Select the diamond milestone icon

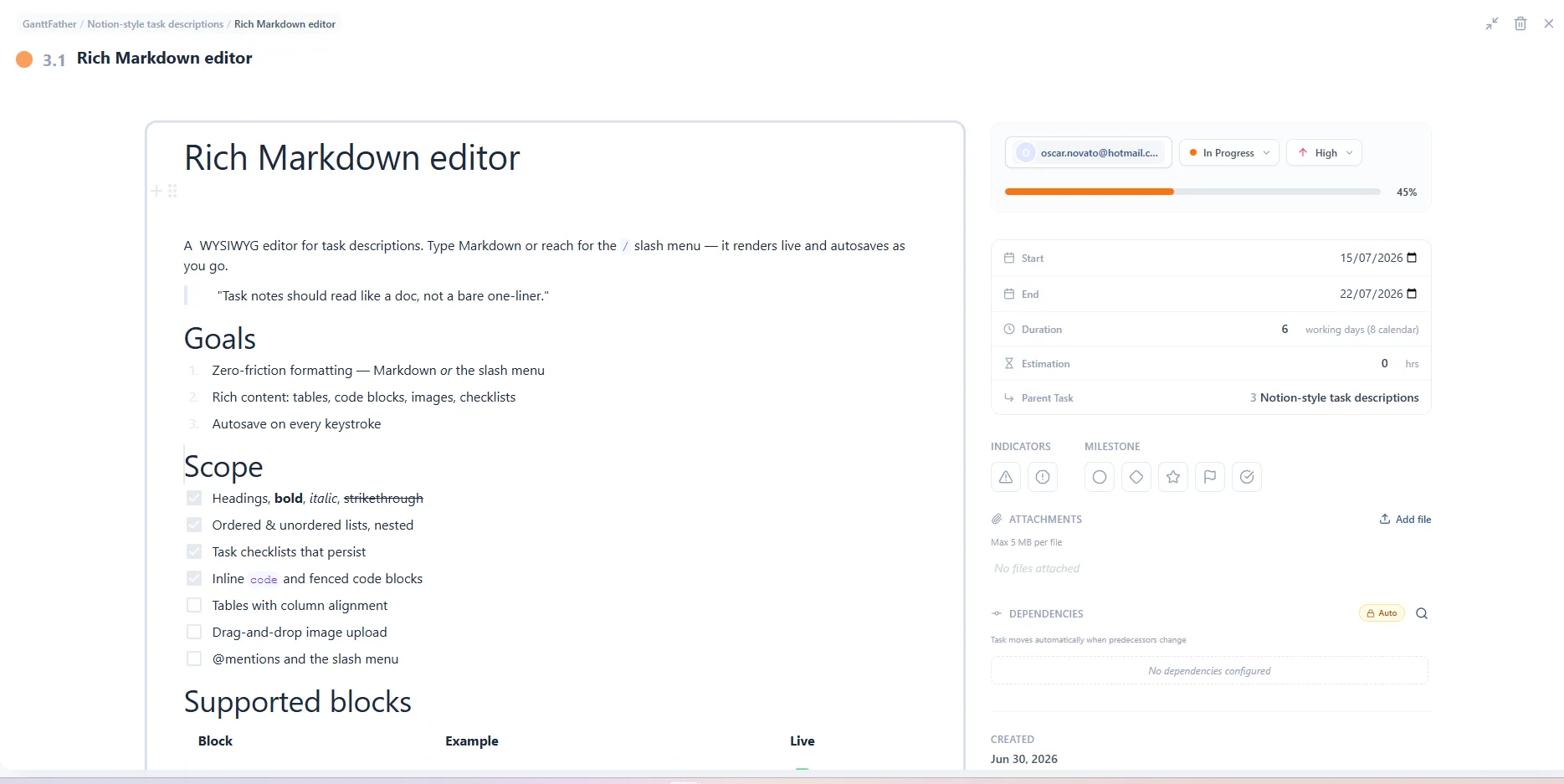point(1136,477)
